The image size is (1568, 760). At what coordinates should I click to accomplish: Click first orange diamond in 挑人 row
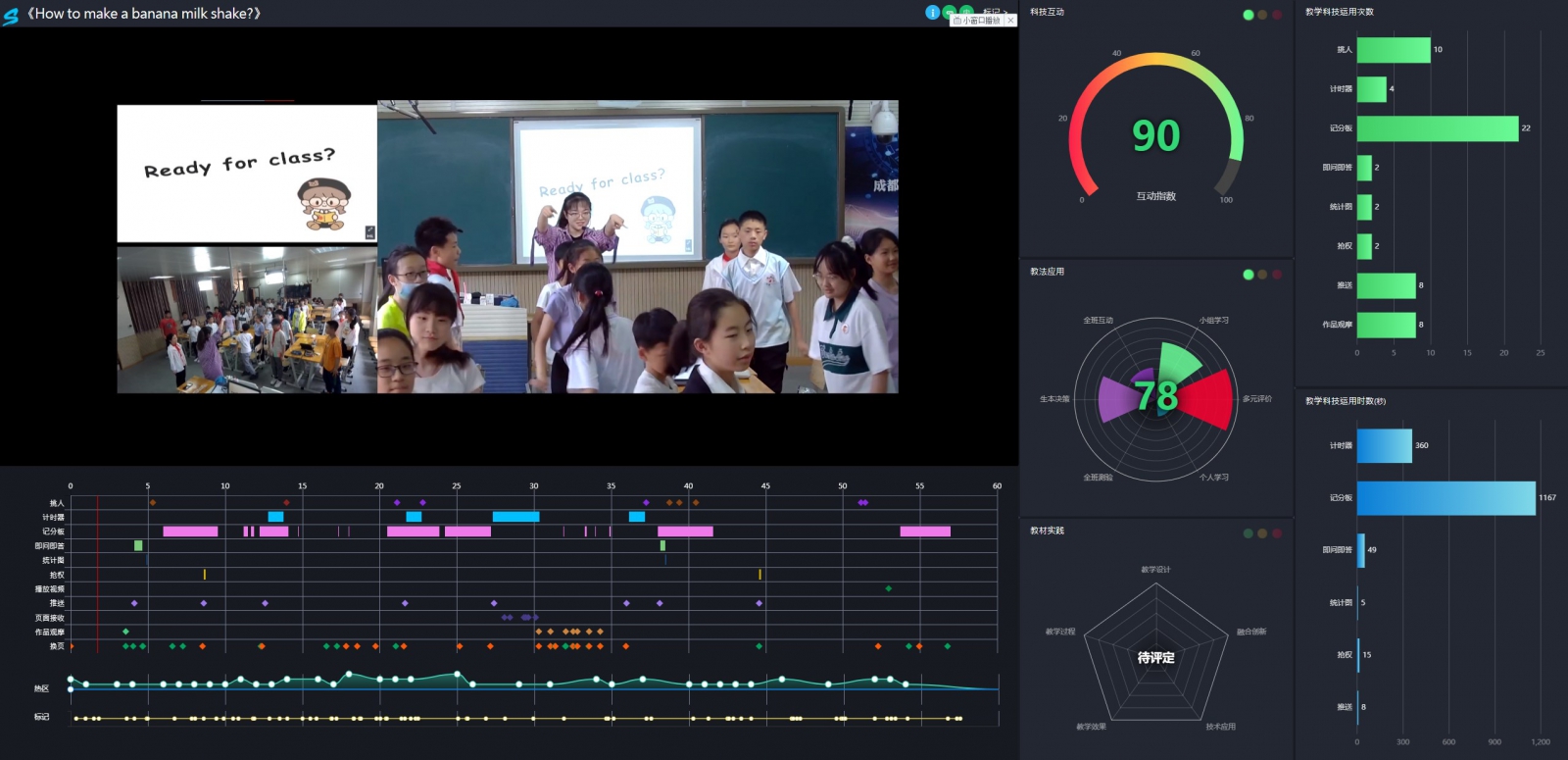[x=152, y=503]
